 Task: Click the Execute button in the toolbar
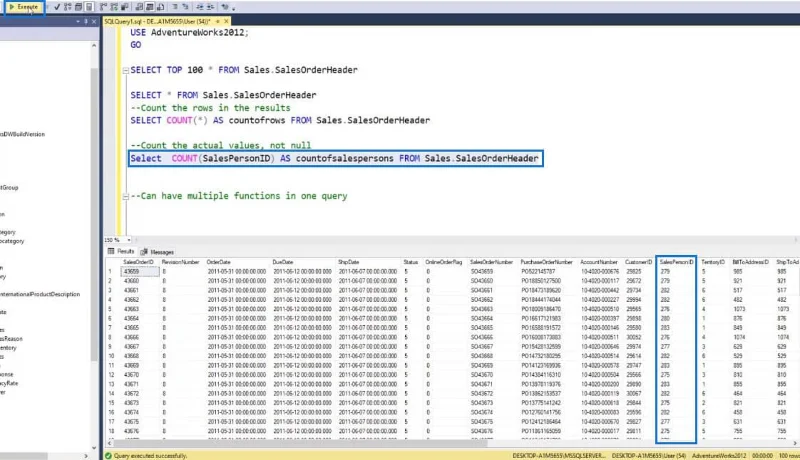(x=24, y=7)
